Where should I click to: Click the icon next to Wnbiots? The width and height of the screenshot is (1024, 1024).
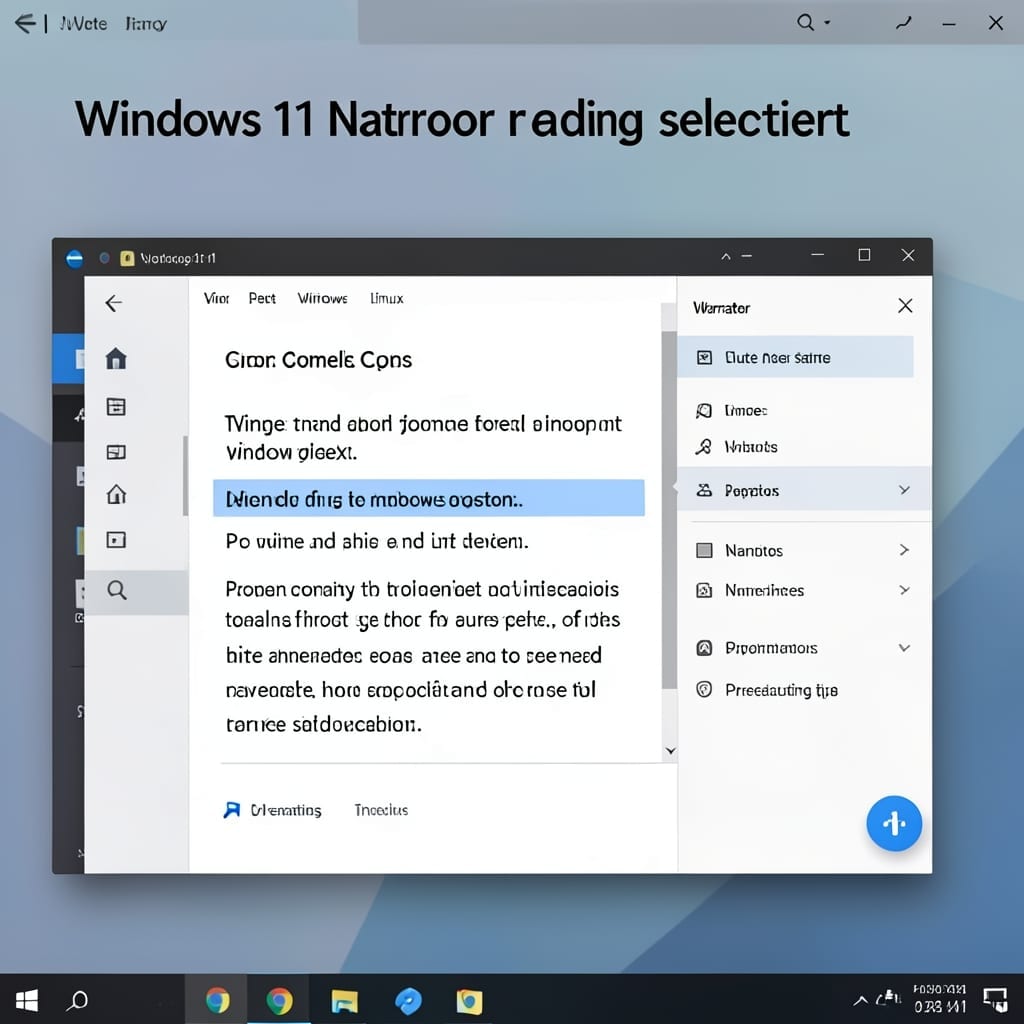point(704,447)
